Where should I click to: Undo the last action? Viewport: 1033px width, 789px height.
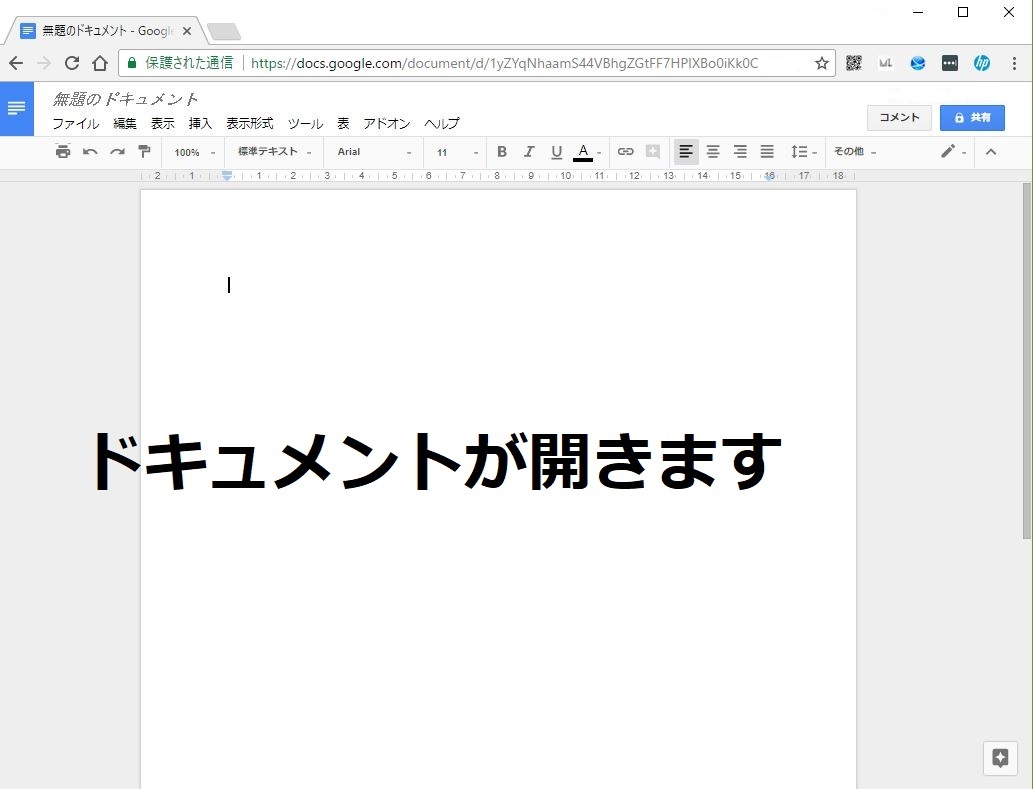click(90, 152)
